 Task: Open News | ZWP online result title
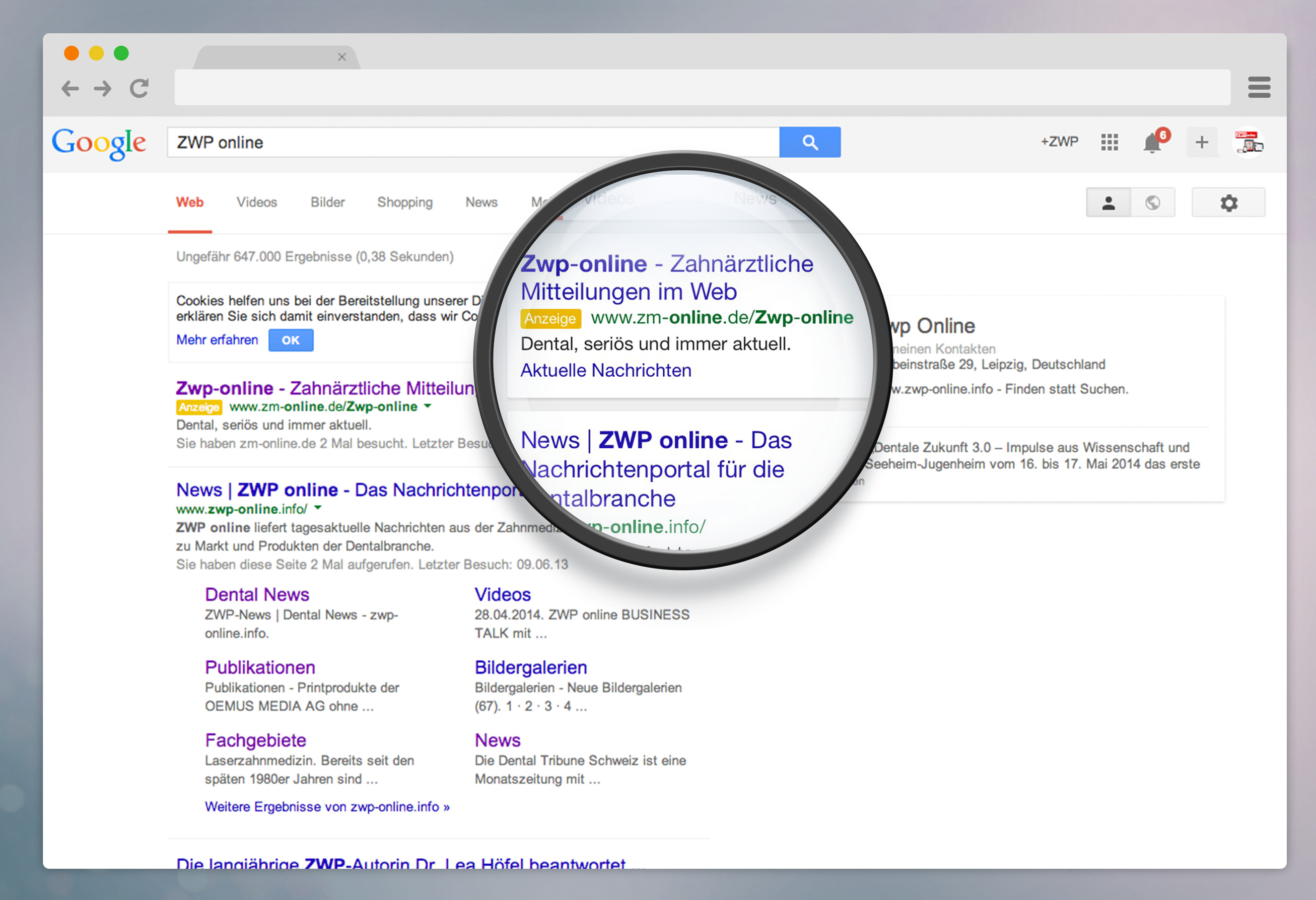(x=348, y=490)
